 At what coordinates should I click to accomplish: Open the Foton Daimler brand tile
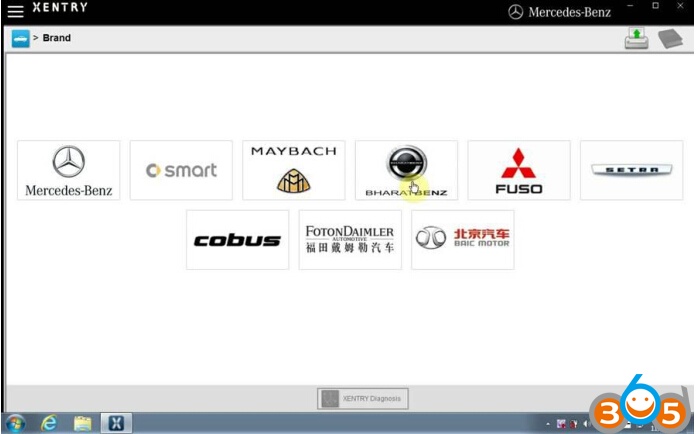coord(350,240)
